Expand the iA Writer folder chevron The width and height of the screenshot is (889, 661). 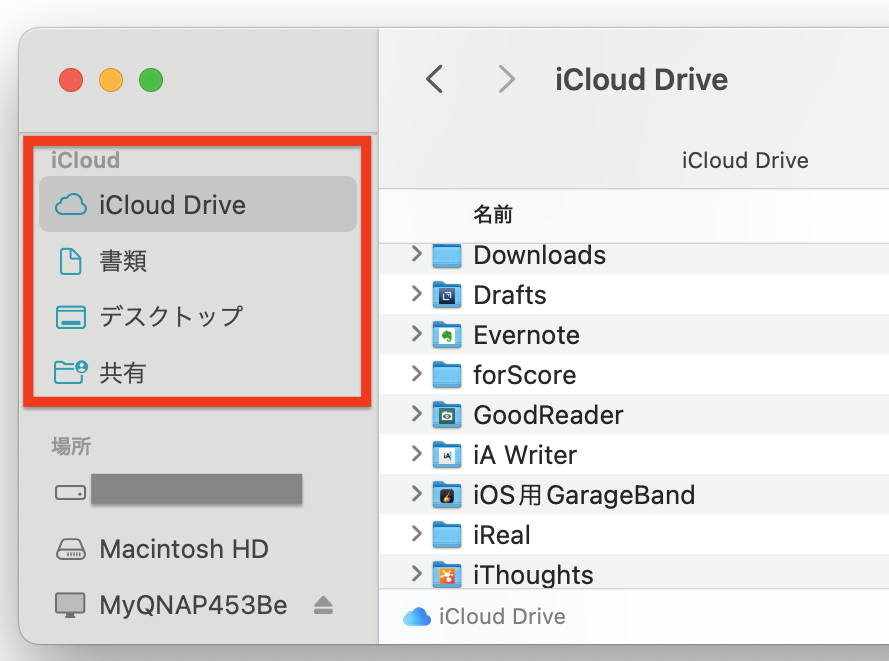click(417, 454)
